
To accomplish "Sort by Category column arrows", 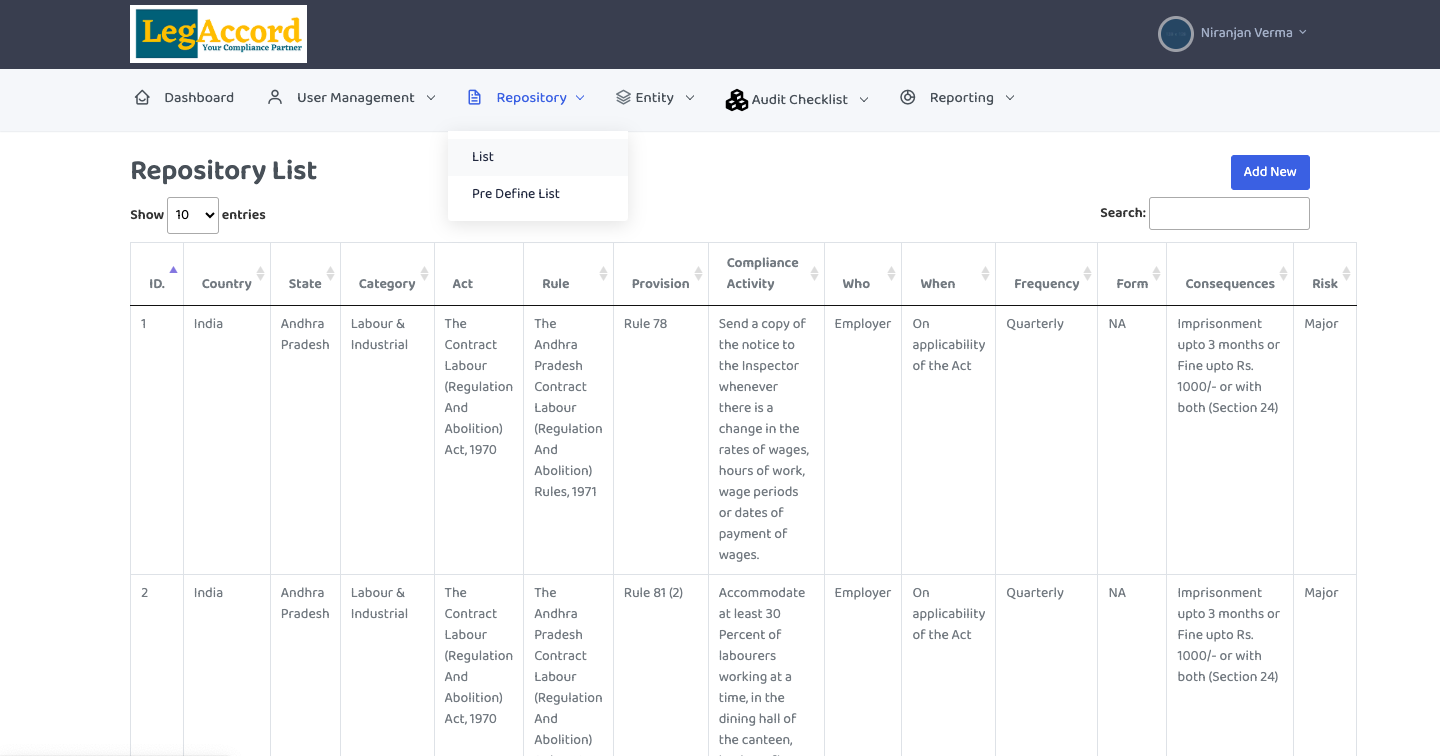I will [x=425, y=273].
